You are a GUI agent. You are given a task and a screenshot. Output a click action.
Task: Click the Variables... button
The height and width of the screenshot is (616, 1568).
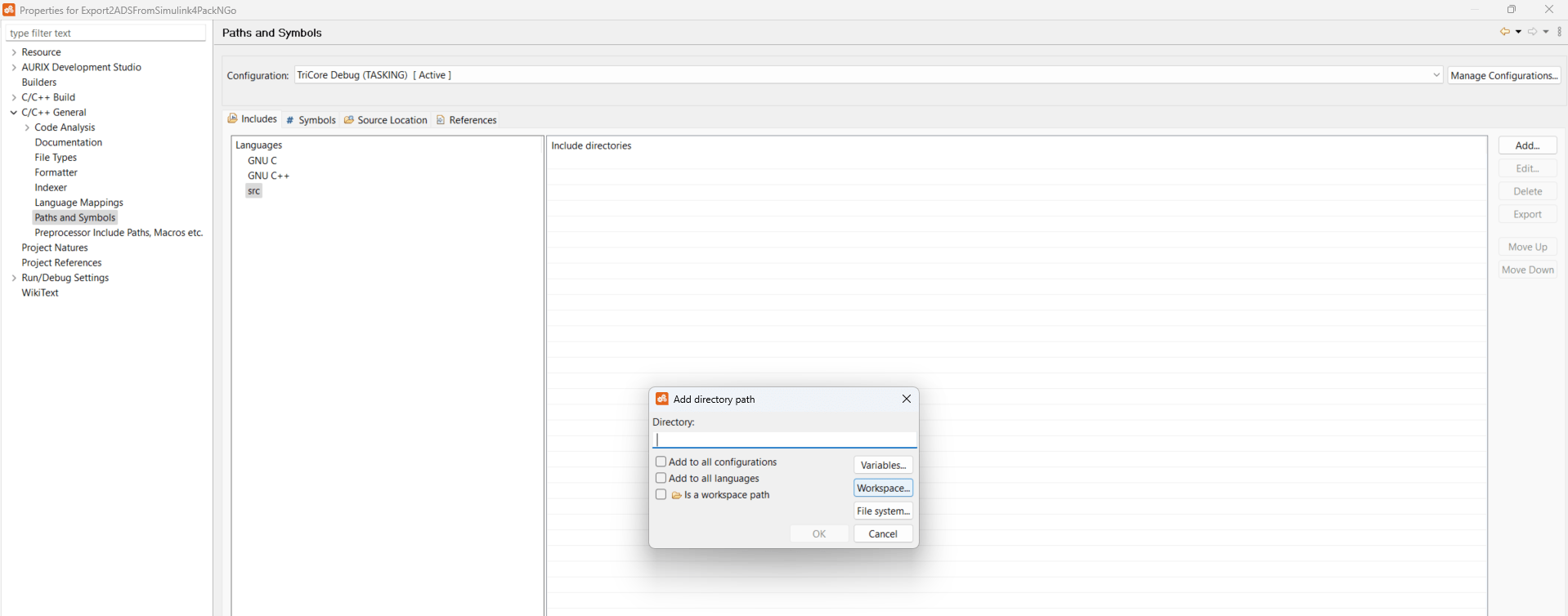tap(883, 465)
